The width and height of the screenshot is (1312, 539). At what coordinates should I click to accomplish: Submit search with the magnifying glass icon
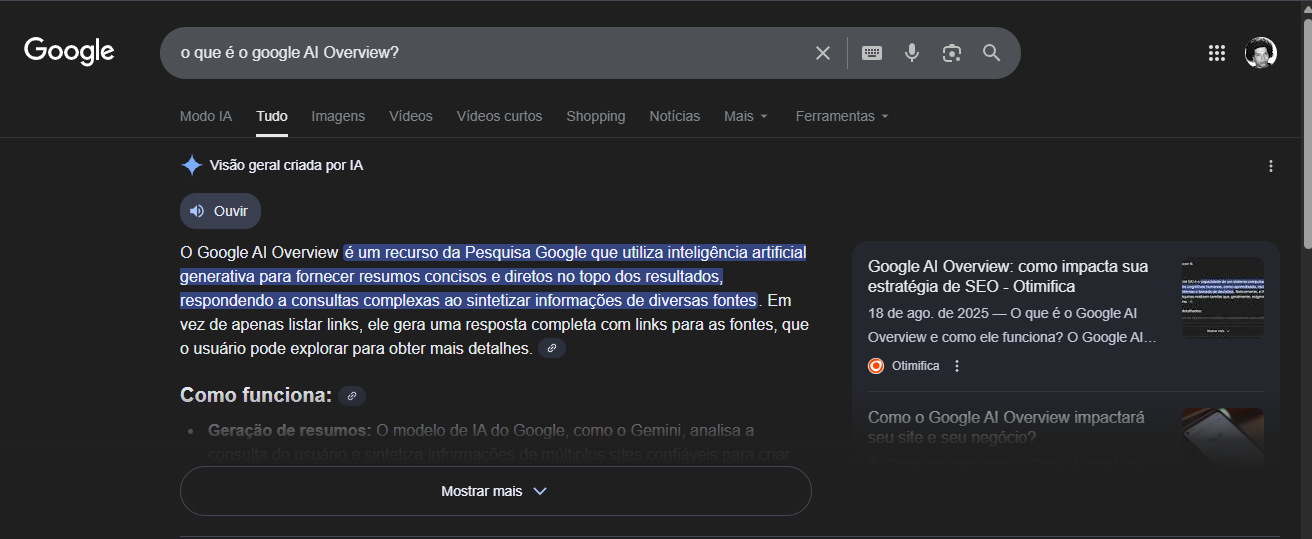(x=992, y=53)
